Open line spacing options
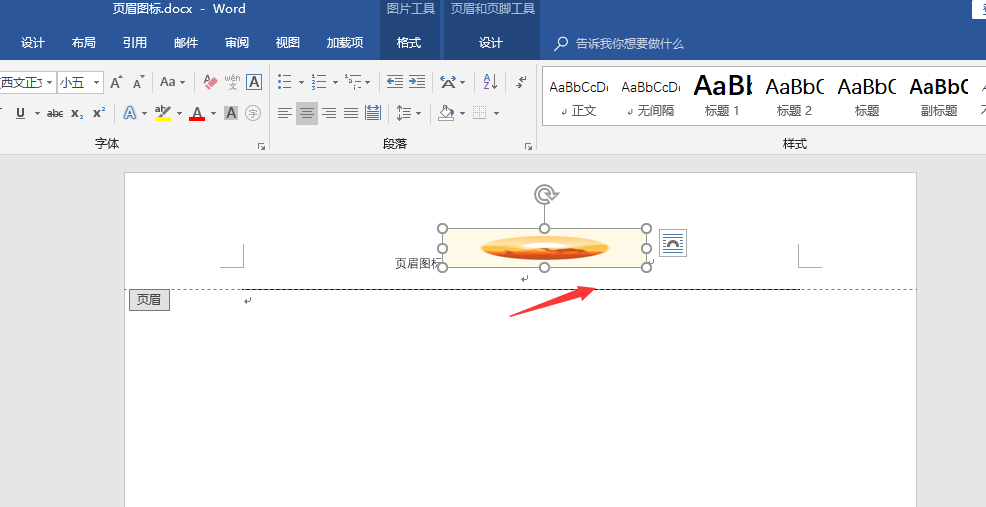The width and height of the screenshot is (986, 507). point(404,113)
